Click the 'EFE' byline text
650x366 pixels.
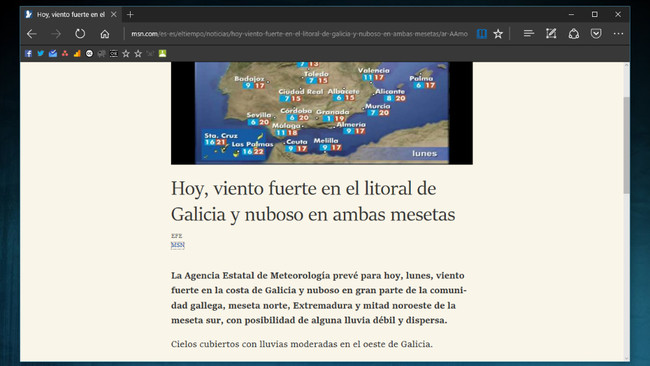pos(177,236)
